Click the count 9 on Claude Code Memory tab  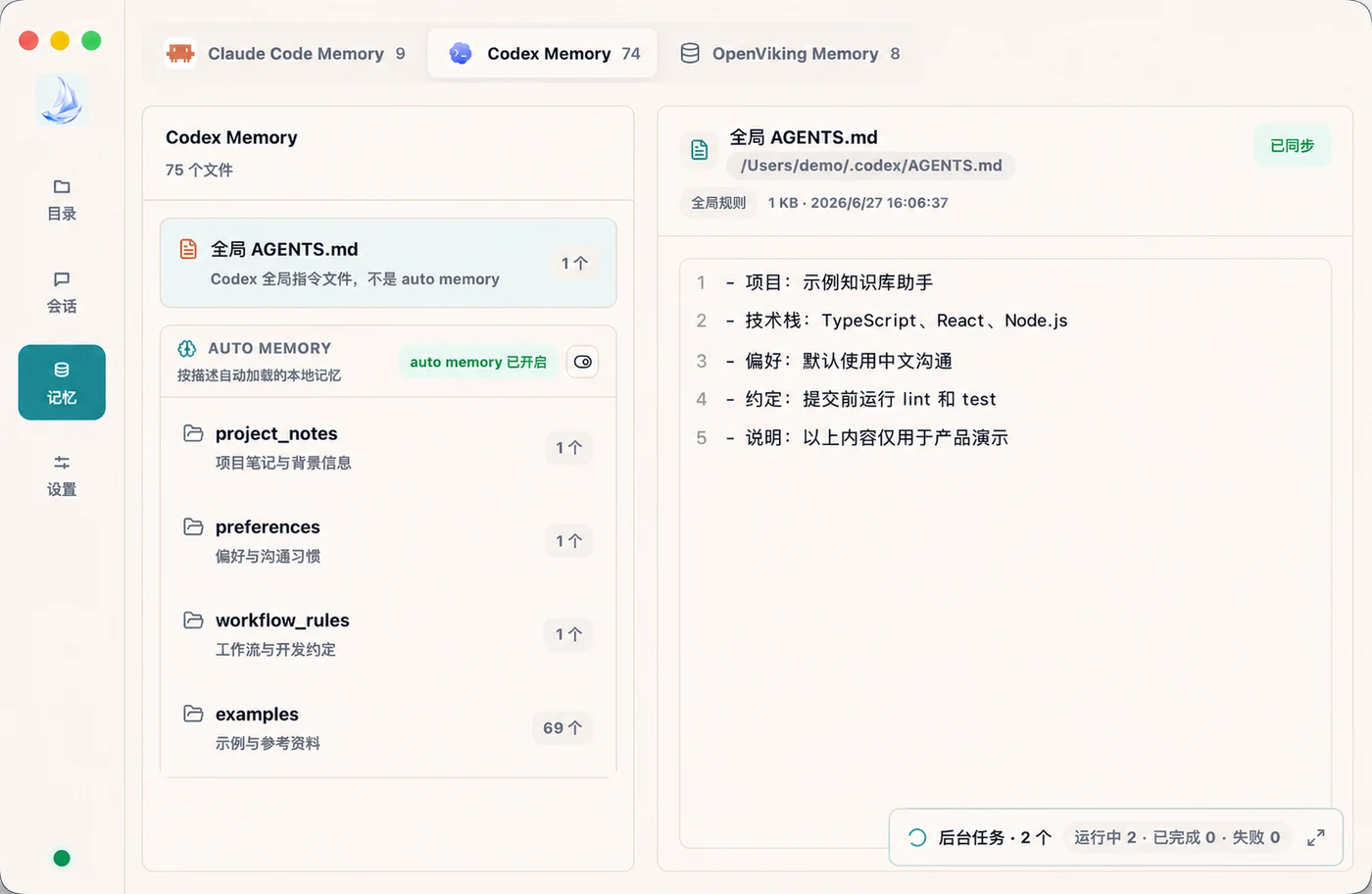[400, 54]
